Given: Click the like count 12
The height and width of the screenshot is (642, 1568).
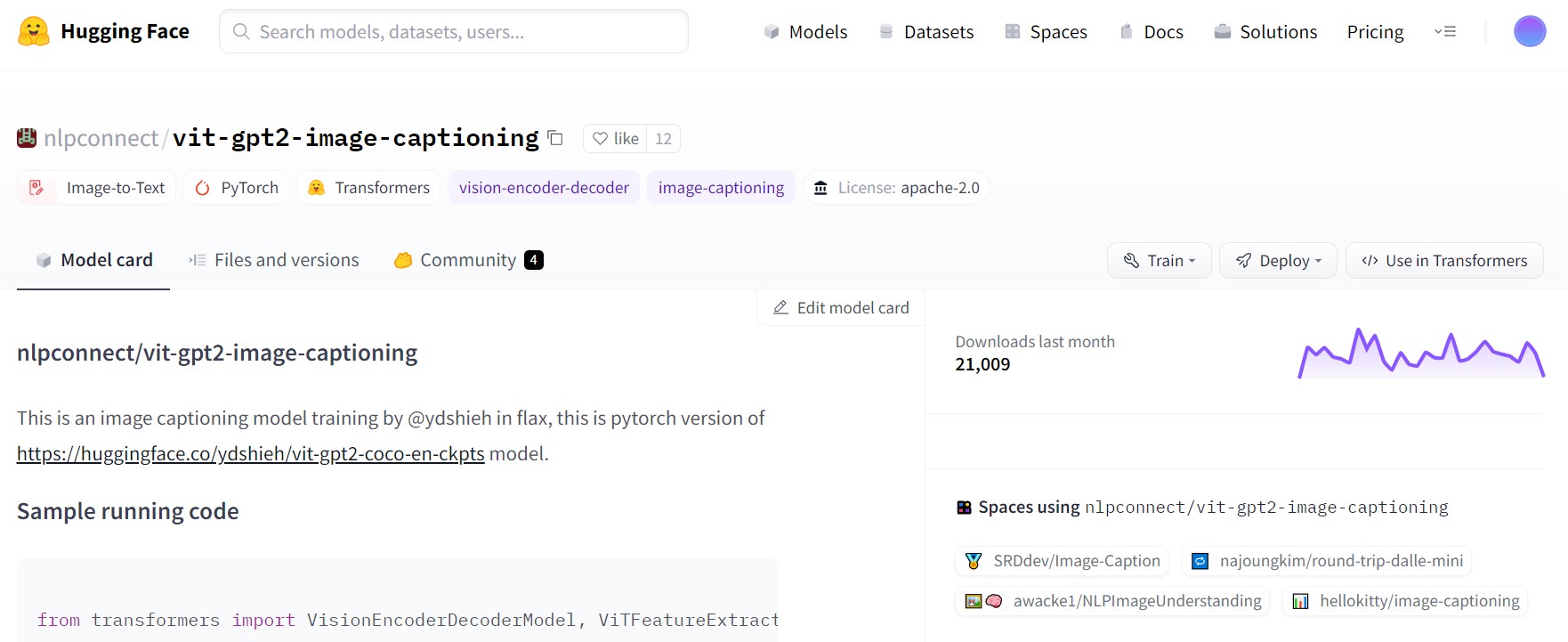Looking at the screenshot, I should tap(663, 138).
